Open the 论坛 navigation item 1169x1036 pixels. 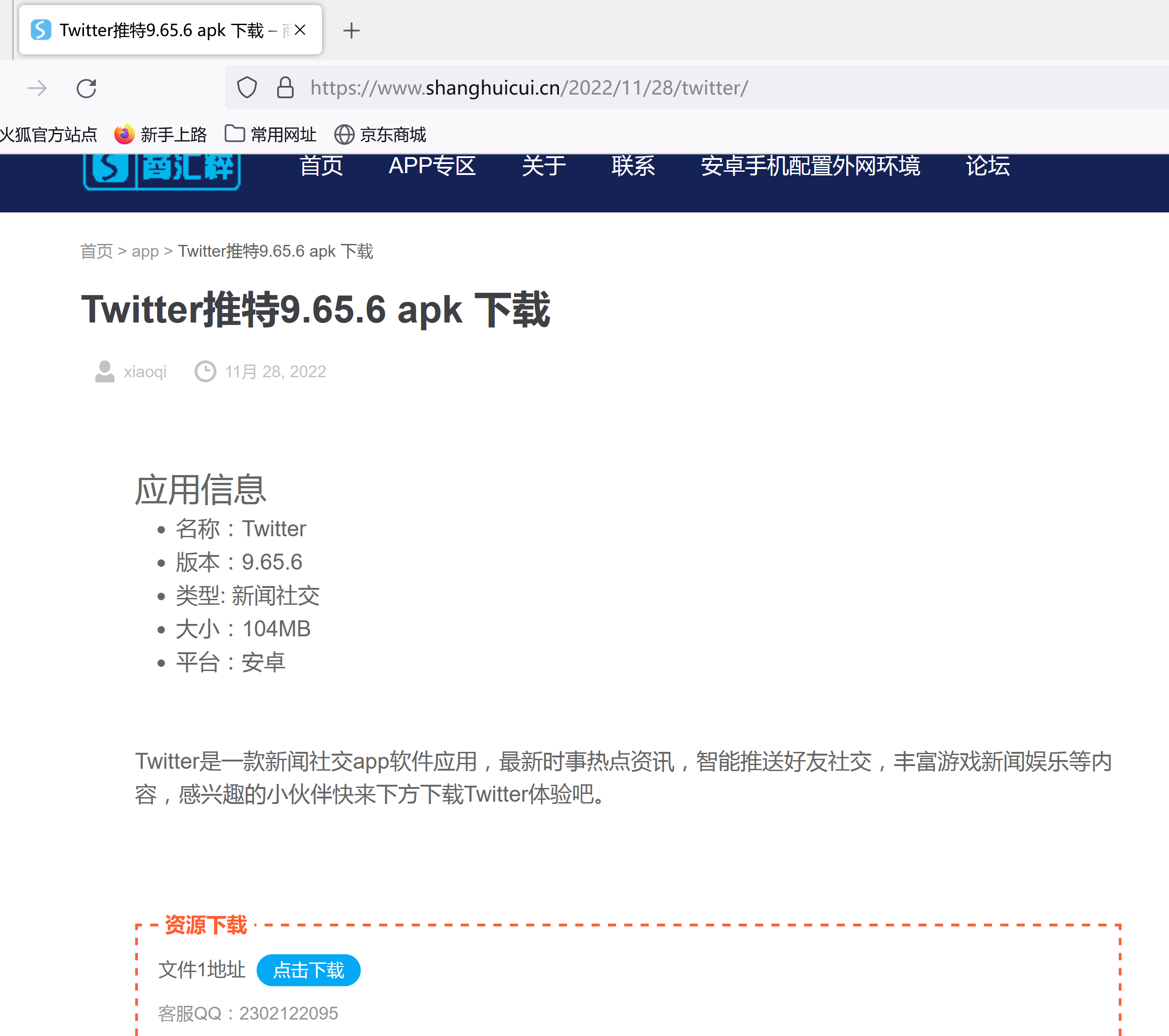988,166
